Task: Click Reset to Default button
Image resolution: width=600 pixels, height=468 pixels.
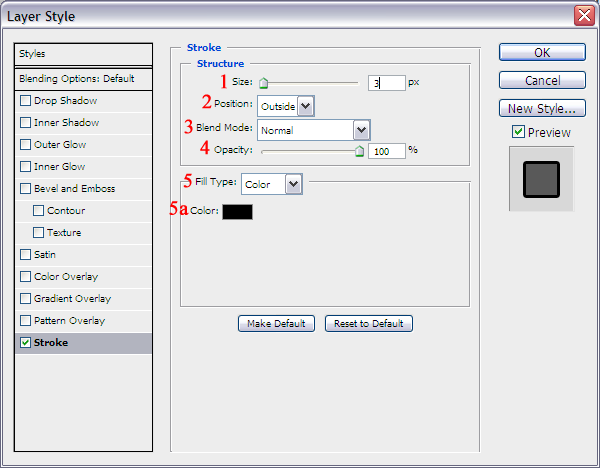Action: [x=369, y=324]
